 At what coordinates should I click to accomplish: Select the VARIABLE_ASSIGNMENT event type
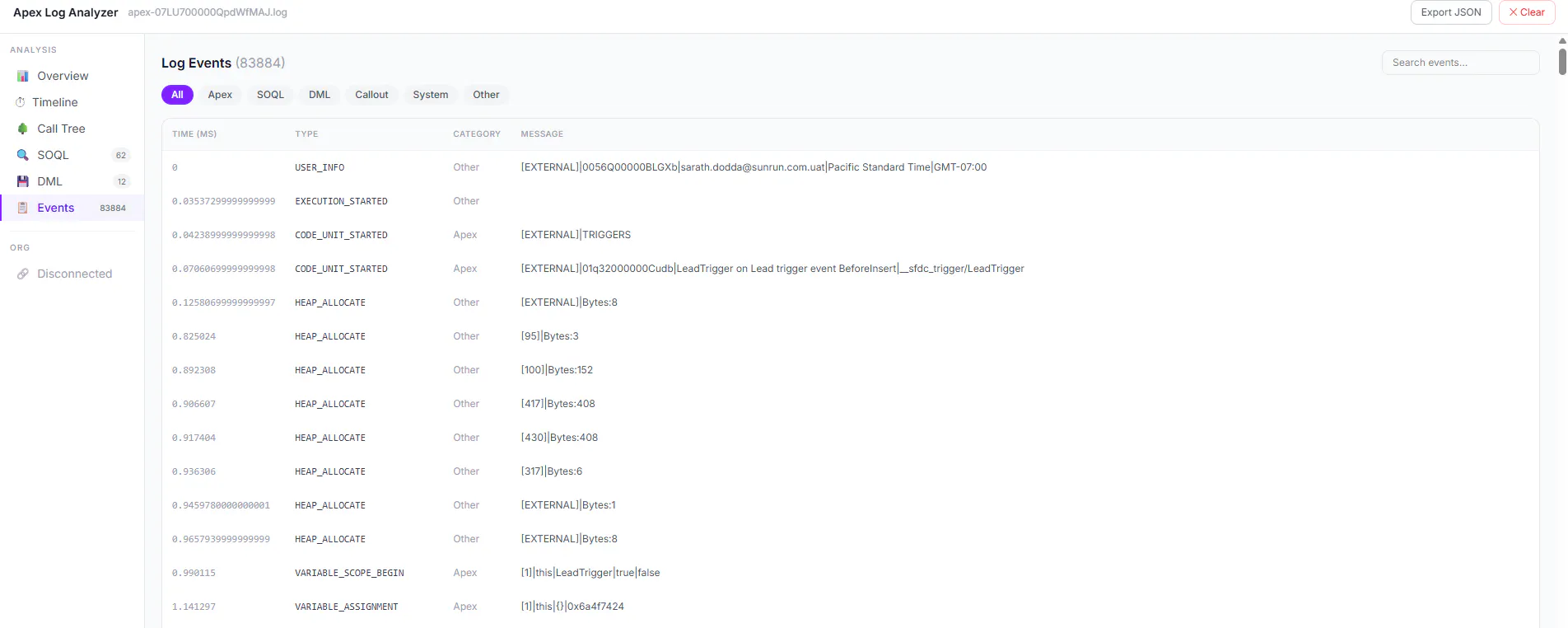pos(347,607)
